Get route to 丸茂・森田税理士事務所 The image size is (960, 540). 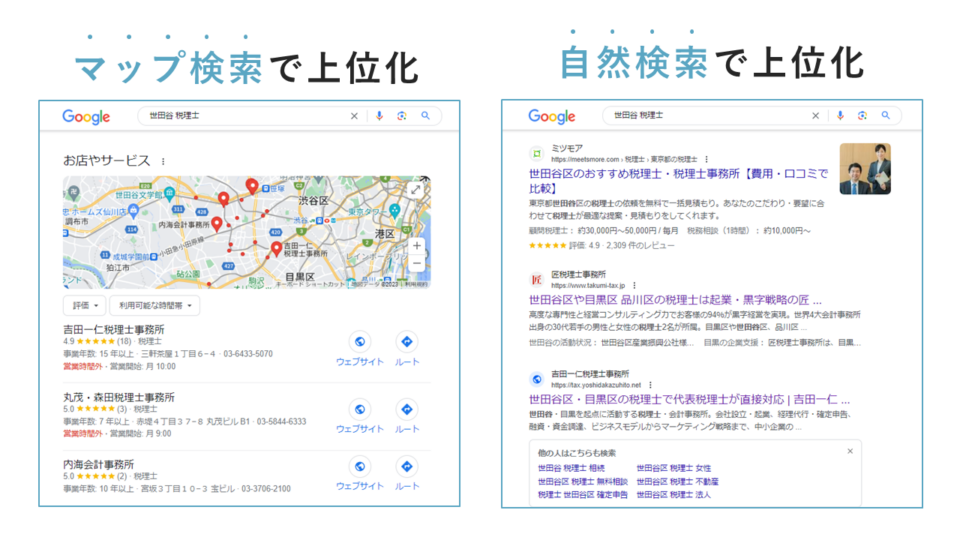click(407, 415)
